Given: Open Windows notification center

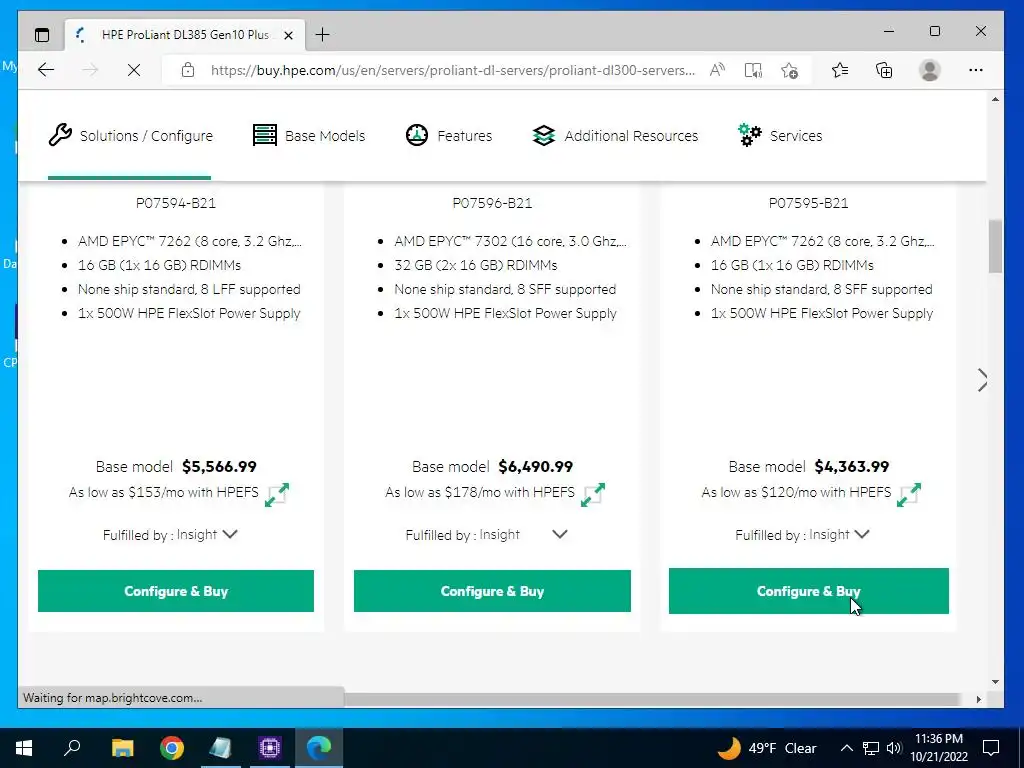Looking at the screenshot, I should click(991, 747).
